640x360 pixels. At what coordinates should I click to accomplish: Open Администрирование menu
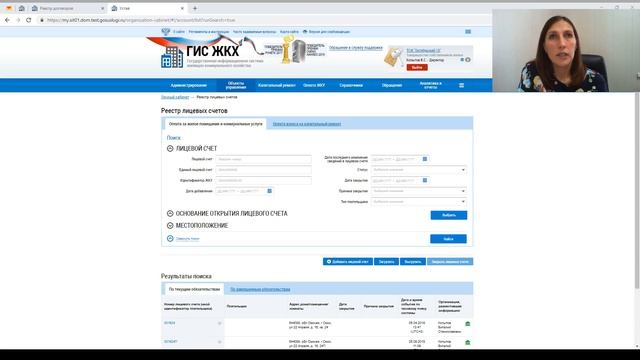[189, 85]
